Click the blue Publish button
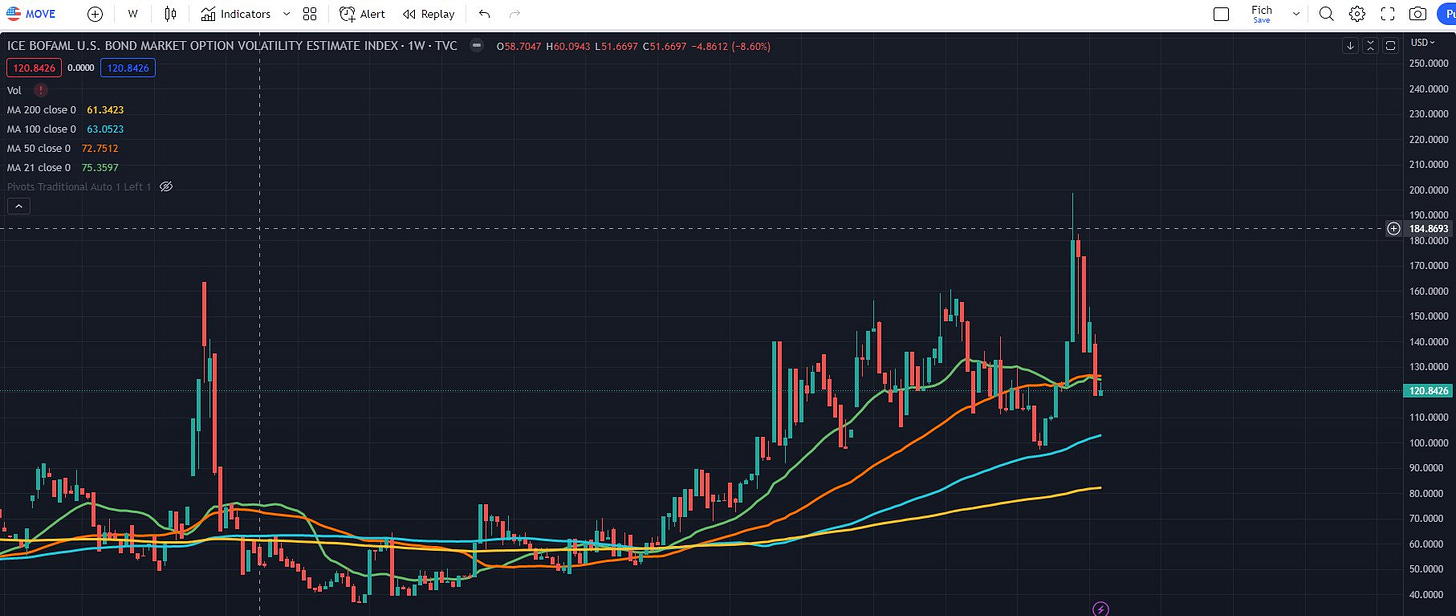The height and width of the screenshot is (616, 1456). pos(1447,14)
